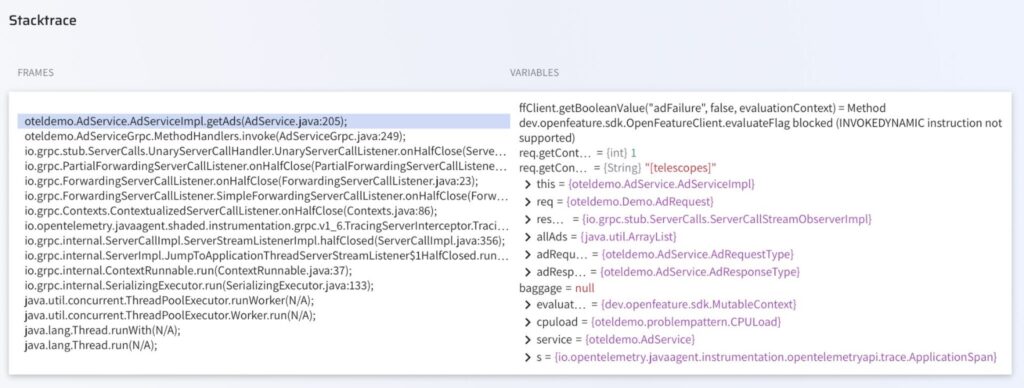Viewport: 1024px width, 388px height.
Task: Click the oteldemo.Demo.AdRequest value
Action: coord(640,202)
